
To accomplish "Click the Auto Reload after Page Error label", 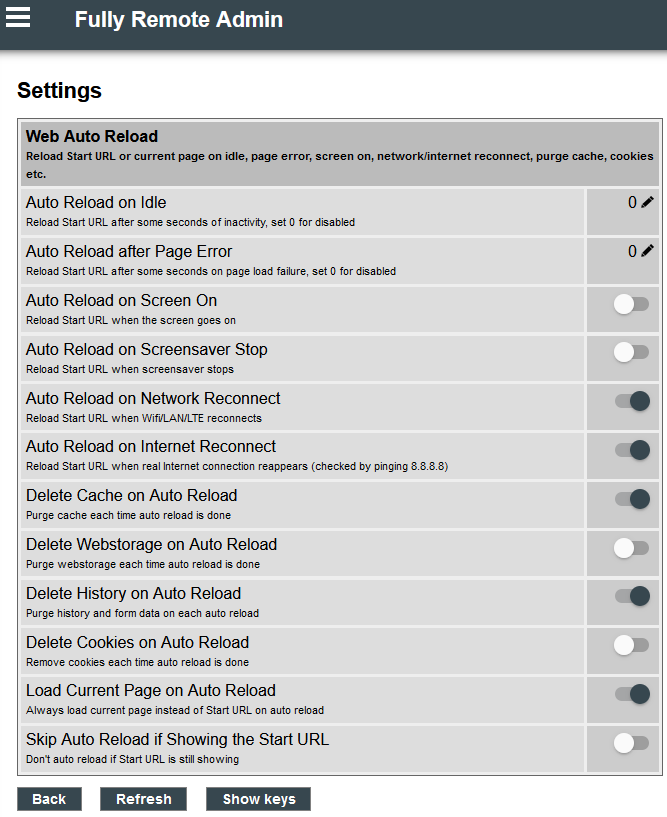I will [129, 252].
